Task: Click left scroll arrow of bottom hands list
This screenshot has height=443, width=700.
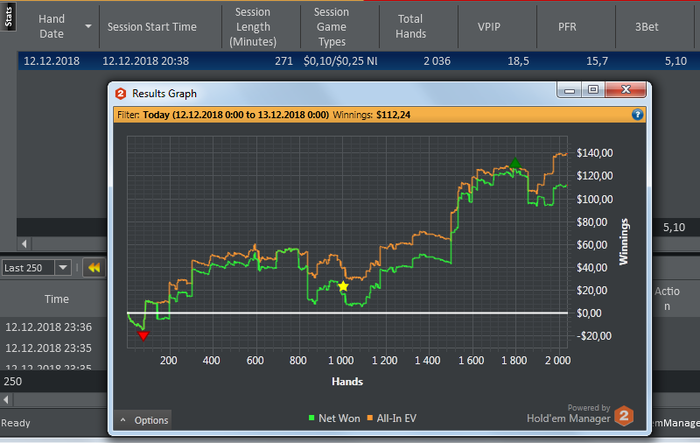Action: (6, 399)
